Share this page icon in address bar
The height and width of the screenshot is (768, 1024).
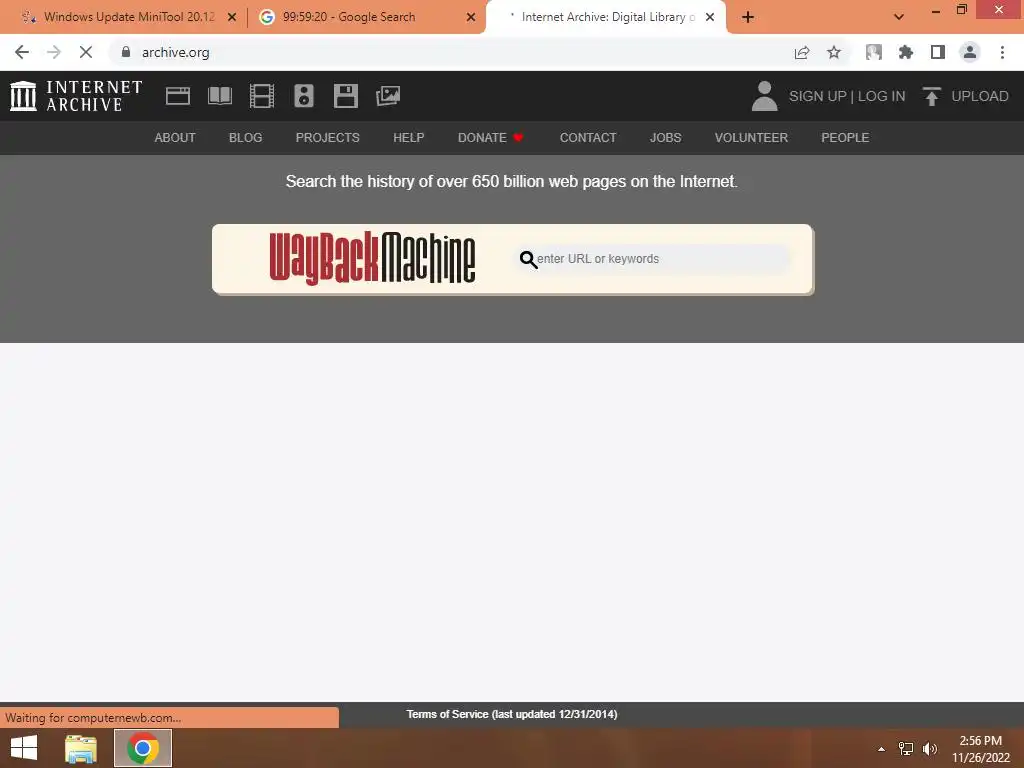coord(802,52)
